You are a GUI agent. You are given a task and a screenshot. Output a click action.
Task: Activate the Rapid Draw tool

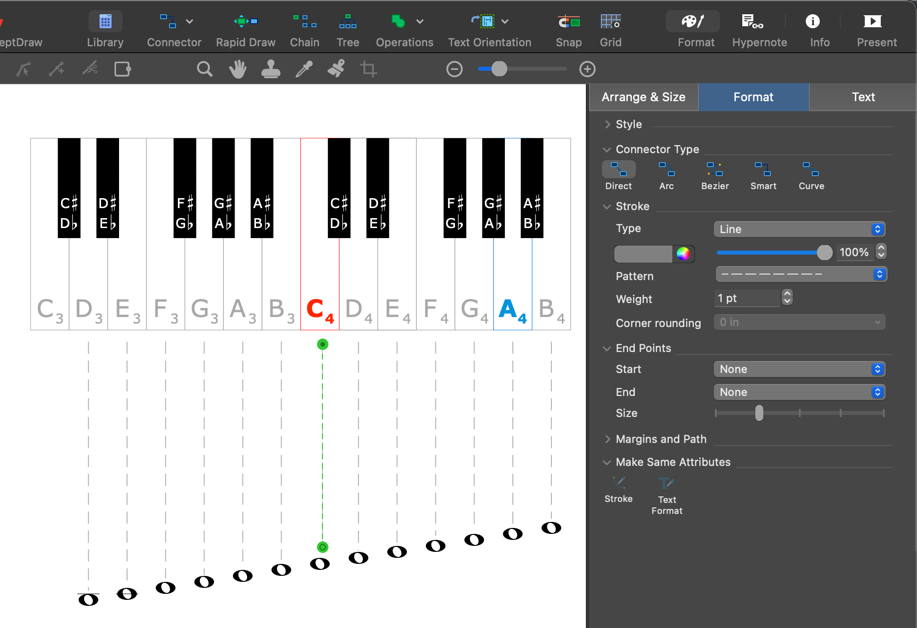[246, 22]
